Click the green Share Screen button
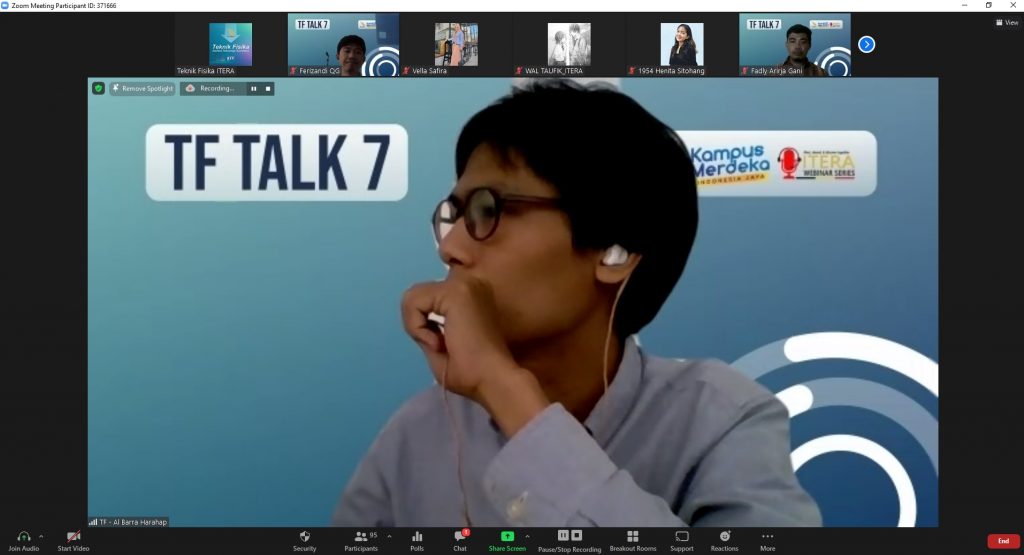Viewport: 1024px width, 555px height. (x=507, y=541)
